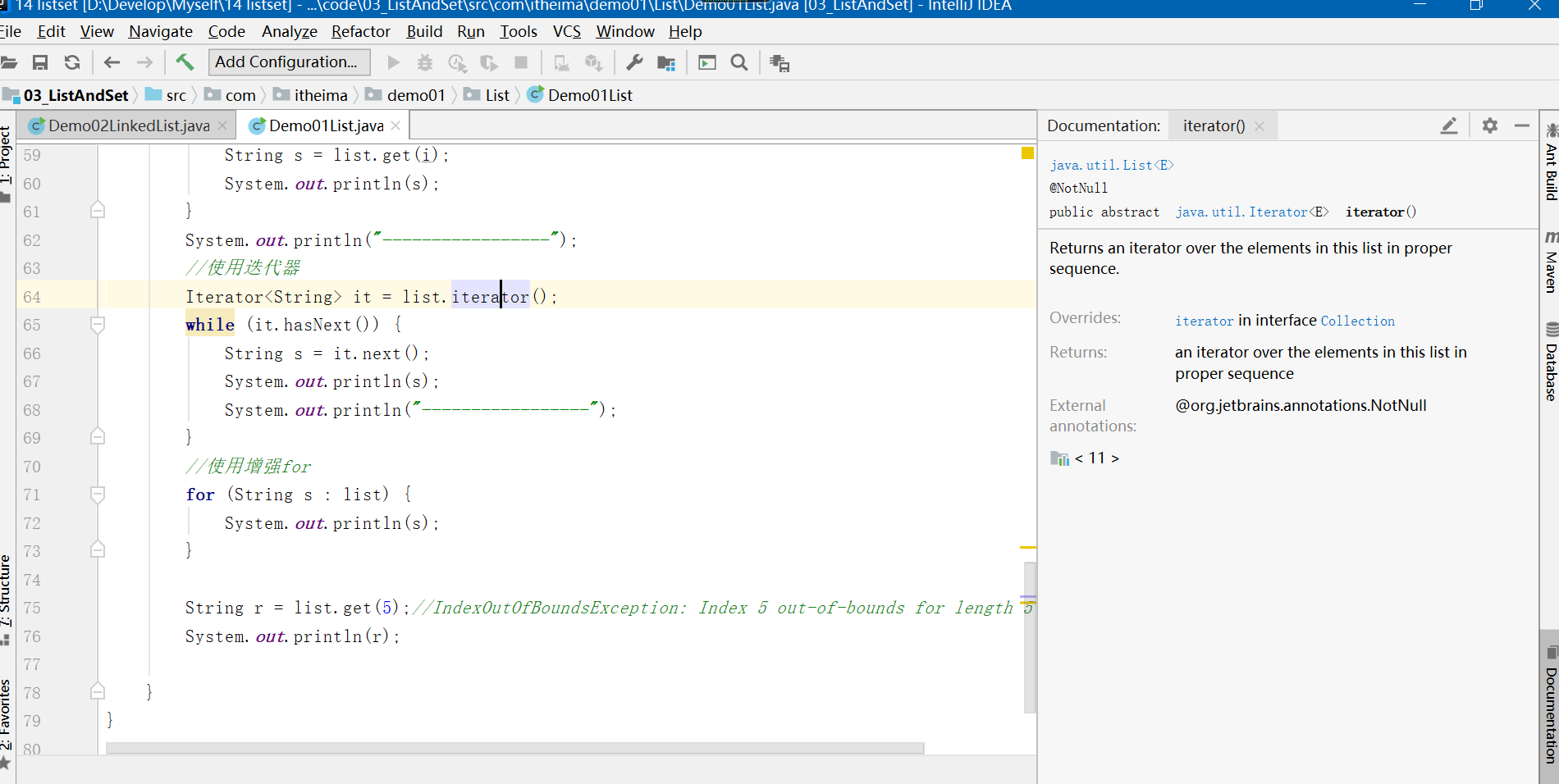Open the Favorites tool window
Screen dimensions: 1559x784
7,723
